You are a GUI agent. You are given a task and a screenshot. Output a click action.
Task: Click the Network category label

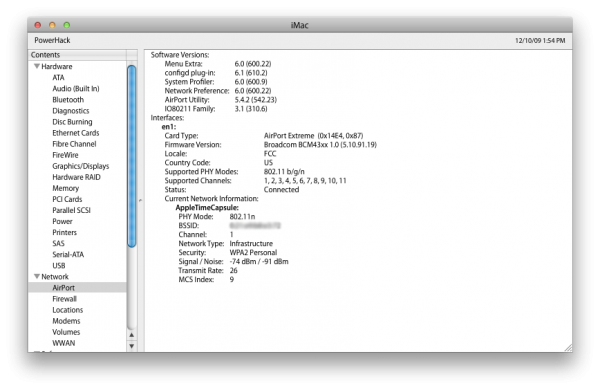(55, 276)
